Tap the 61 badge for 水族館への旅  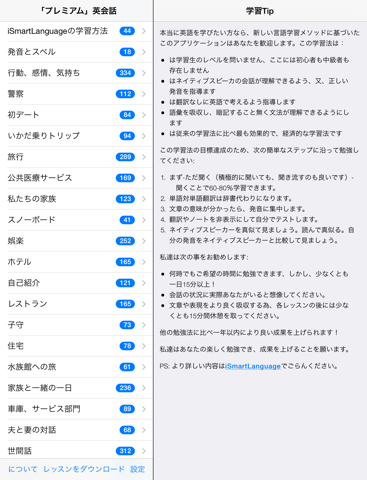pos(127,367)
